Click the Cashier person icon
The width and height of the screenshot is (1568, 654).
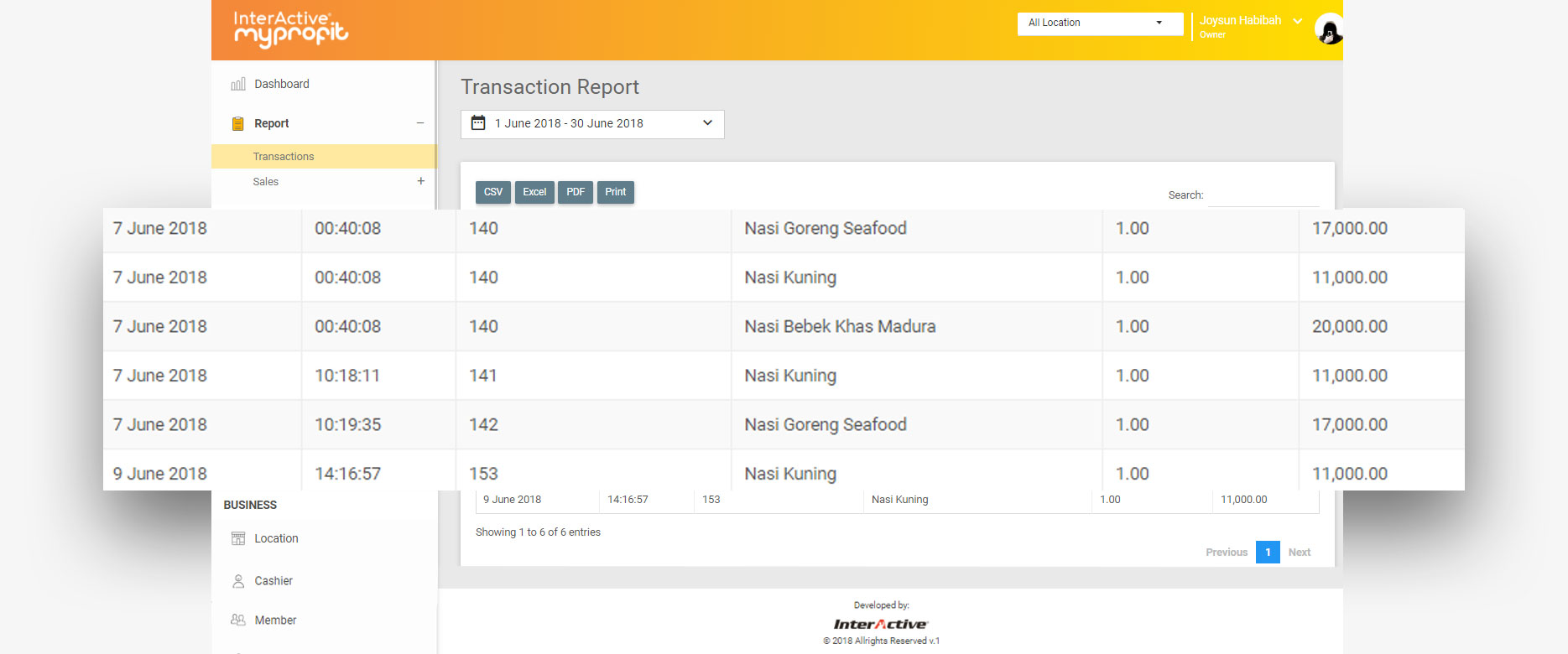tap(238, 581)
